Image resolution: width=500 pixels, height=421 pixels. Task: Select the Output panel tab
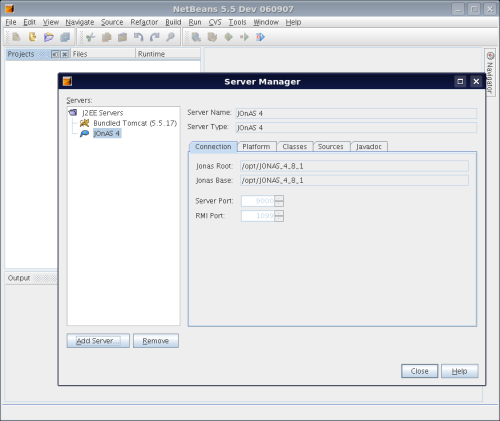(19, 278)
